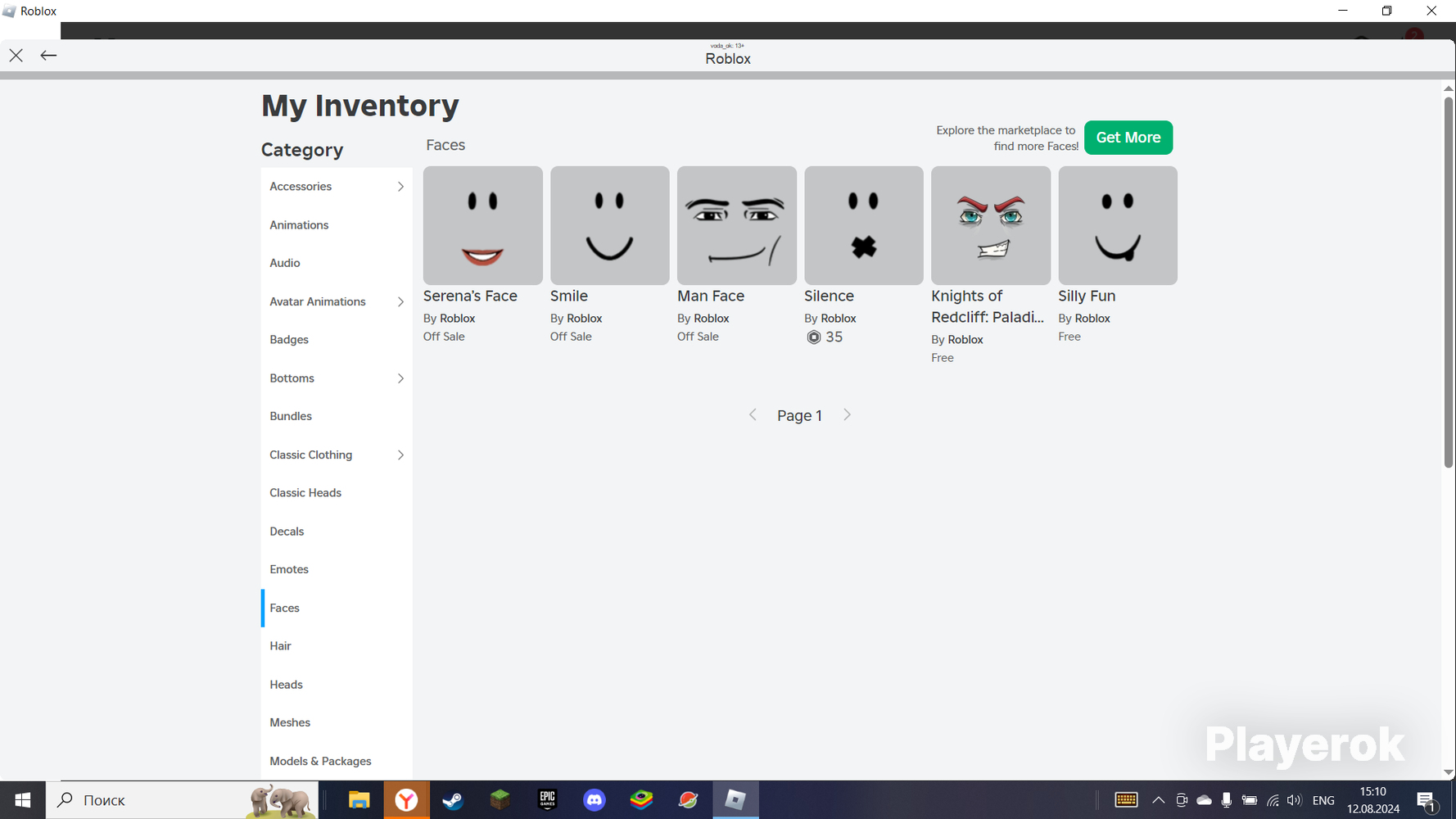Expand the Classic Clothing category chevron
The height and width of the screenshot is (819, 1456).
coord(400,455)
